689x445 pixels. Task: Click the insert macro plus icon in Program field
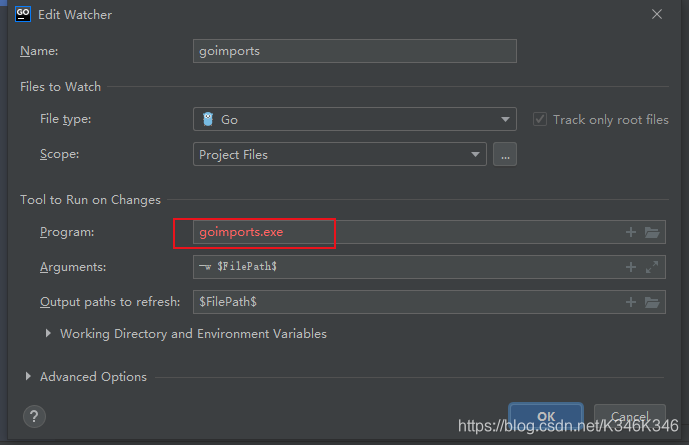coord(630,232)
